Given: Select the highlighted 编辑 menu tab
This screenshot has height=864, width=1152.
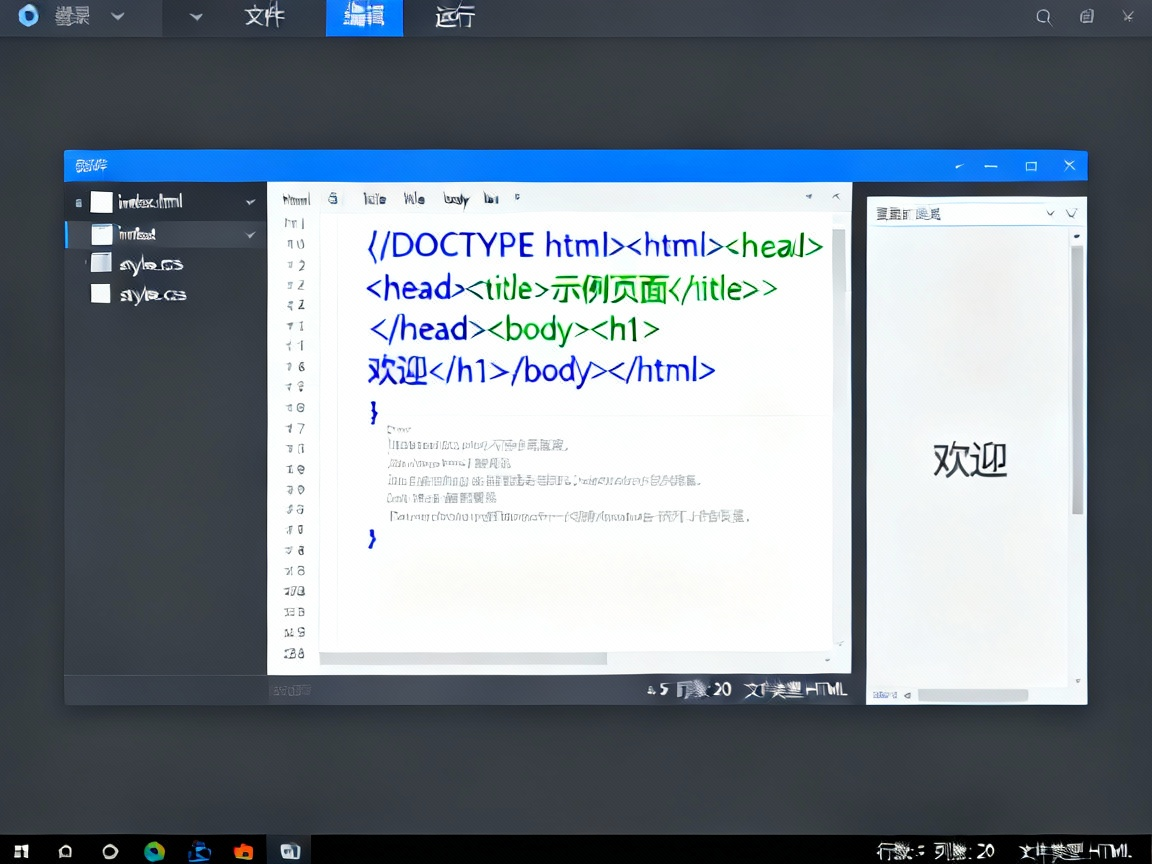Looking at the screenshot, I should click(x=364, y=17).
